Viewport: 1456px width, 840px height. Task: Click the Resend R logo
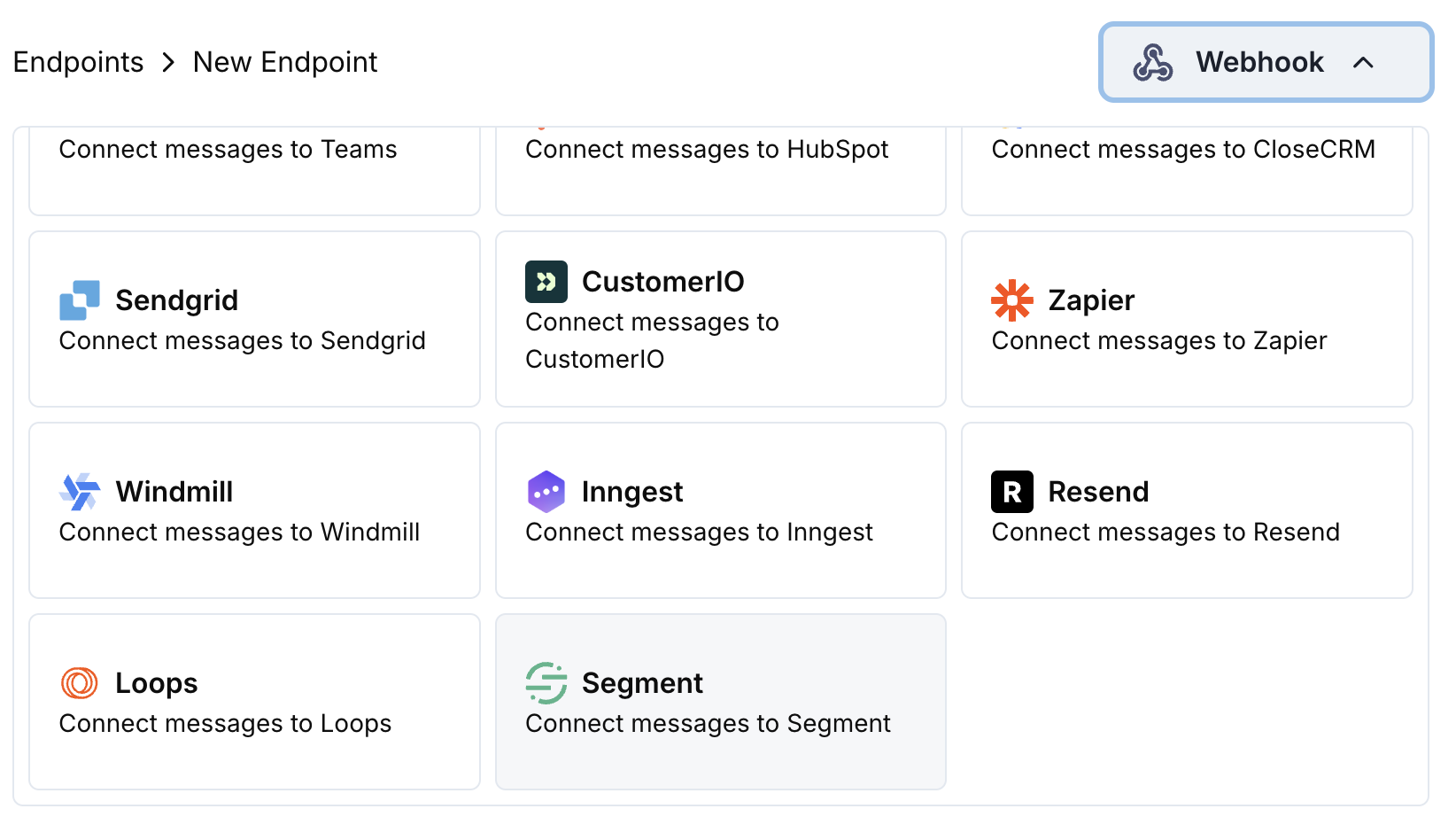coord(1012,492)
